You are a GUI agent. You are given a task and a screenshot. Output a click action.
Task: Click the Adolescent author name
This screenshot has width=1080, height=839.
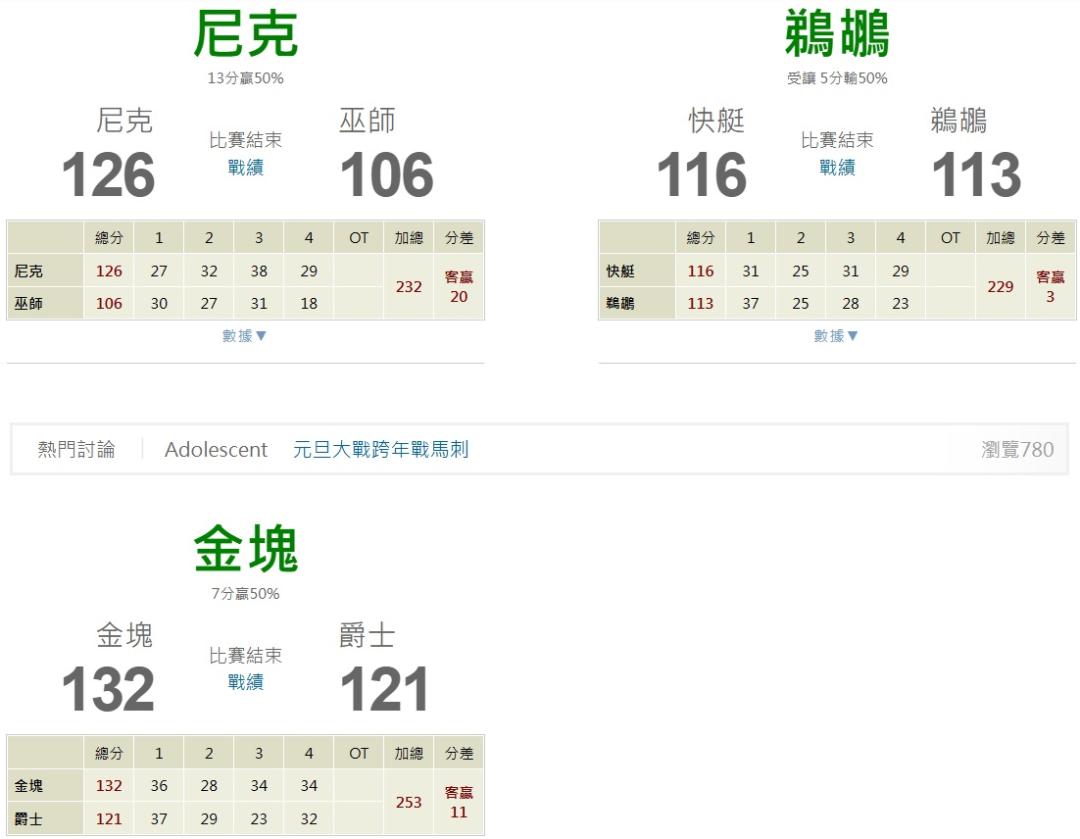tap(216, 449)
